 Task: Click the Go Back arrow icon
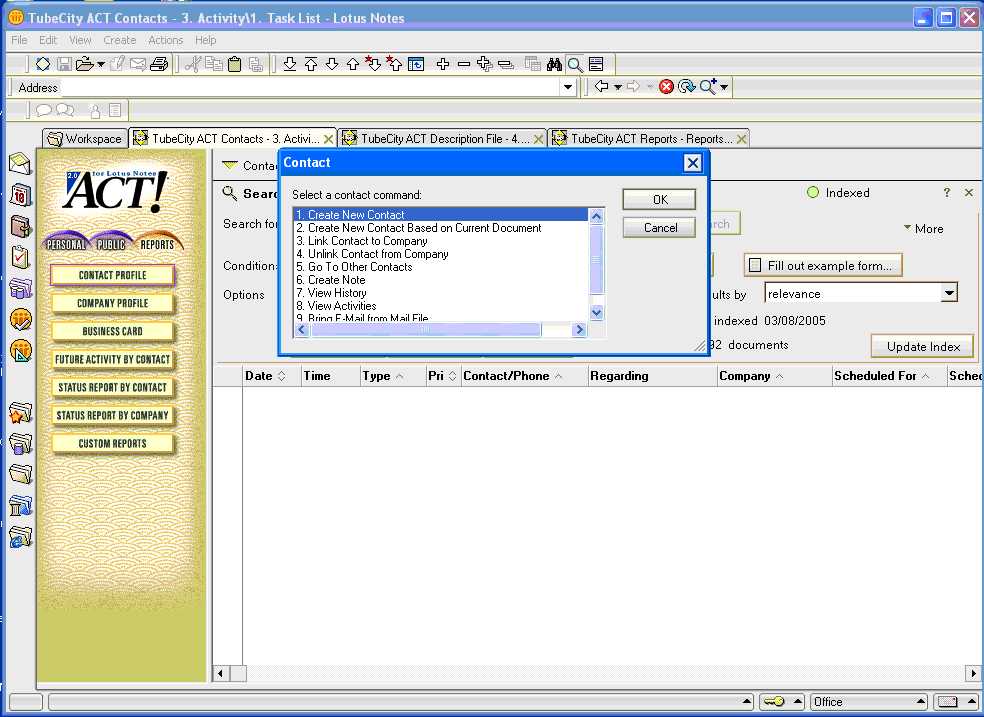602,86
